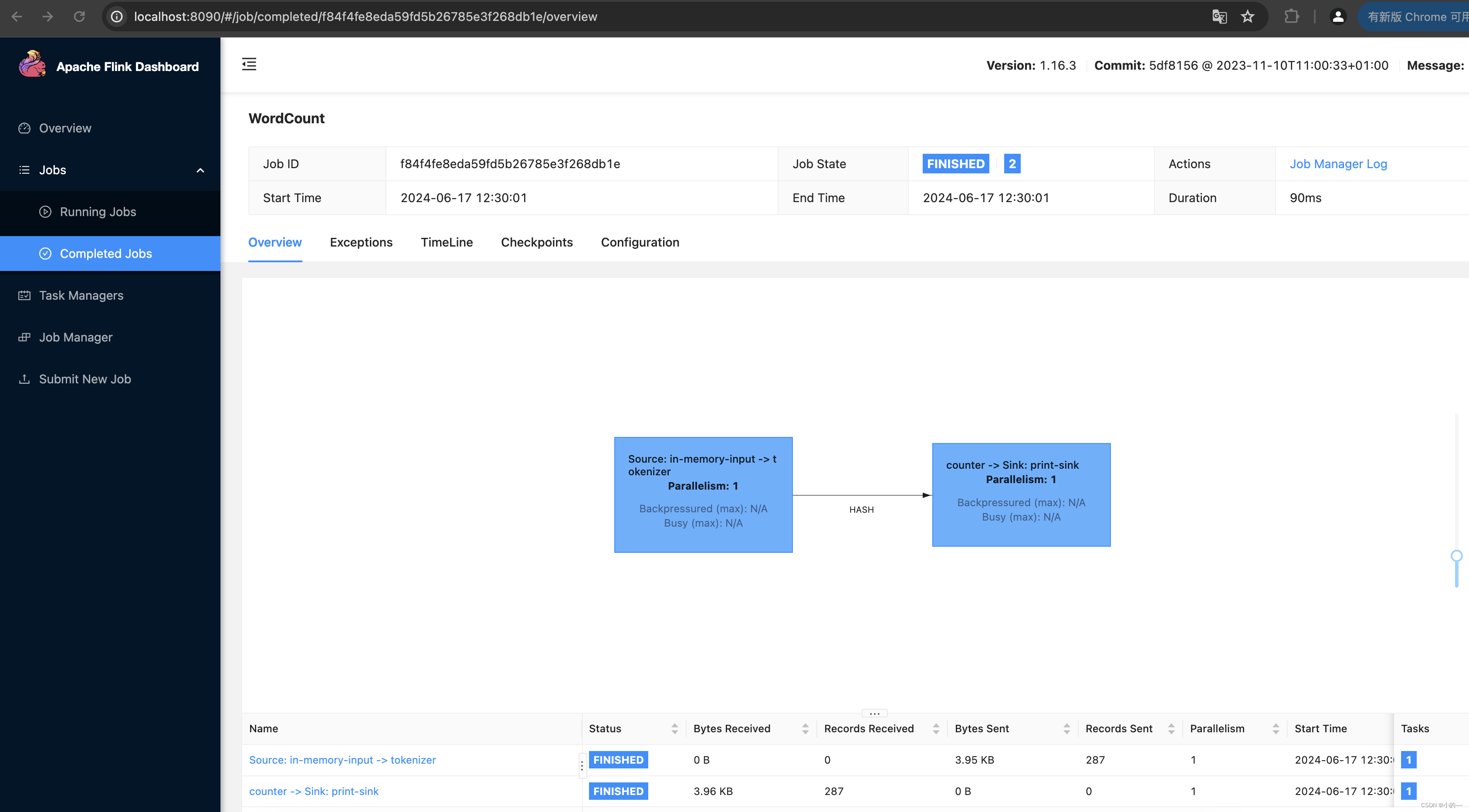Collapse the Jobs submenu chevron
Image resolution: width=1469 pixels, height=812 pixels.
(x=200, y=170)
